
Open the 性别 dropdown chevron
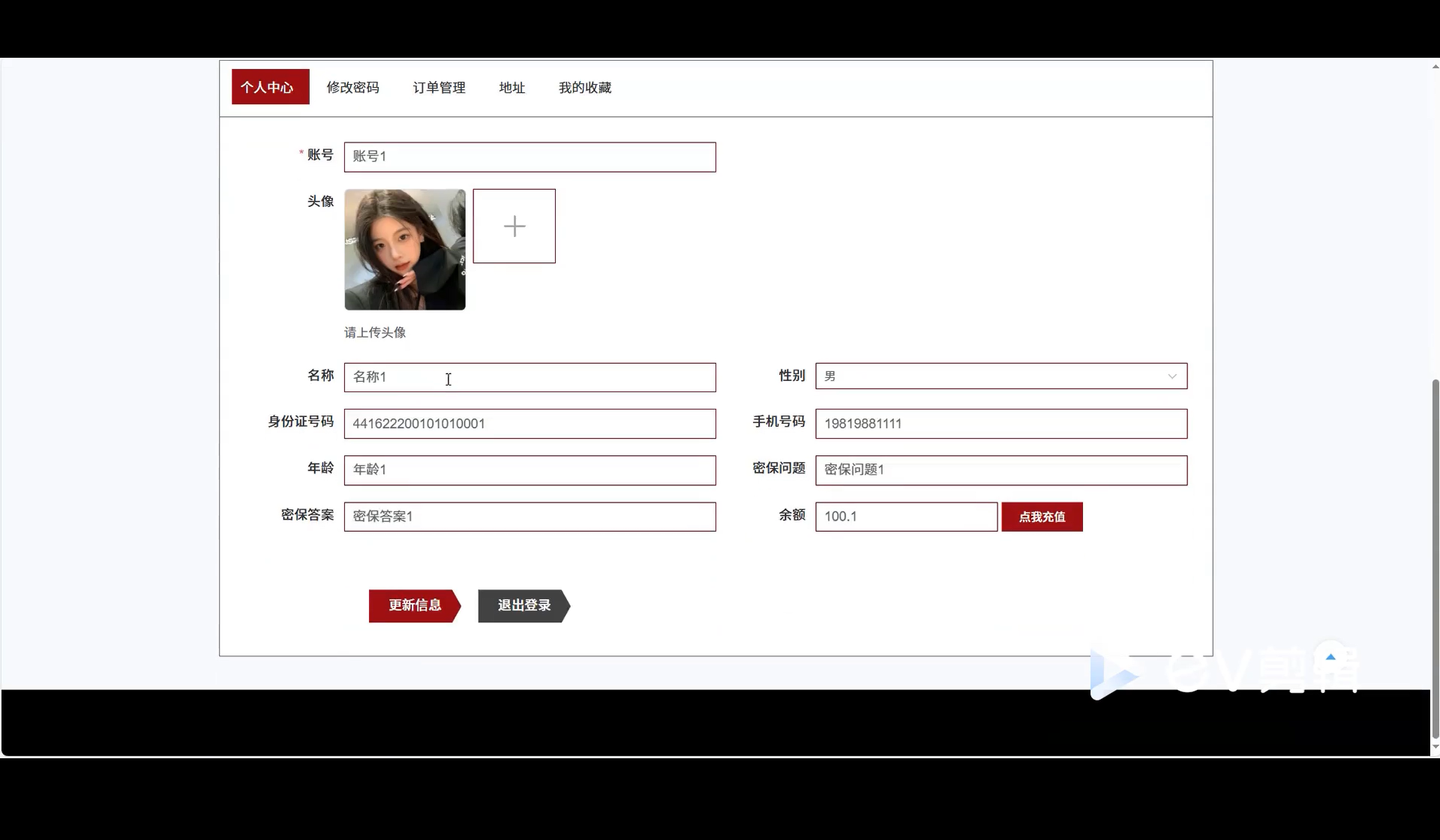coord(1171,376)
